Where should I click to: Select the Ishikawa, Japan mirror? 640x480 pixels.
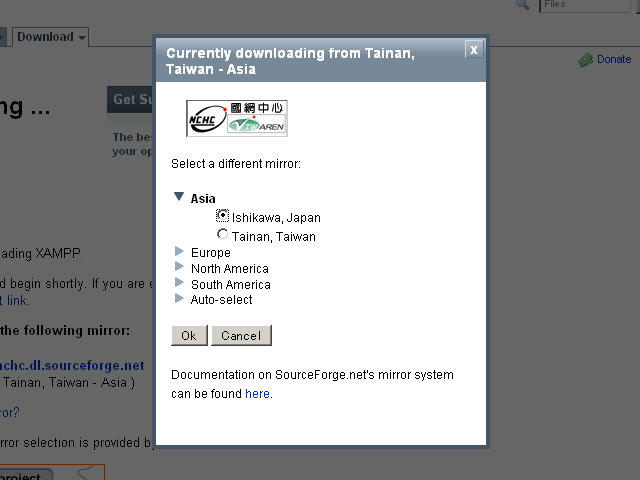tap(222, 215)
